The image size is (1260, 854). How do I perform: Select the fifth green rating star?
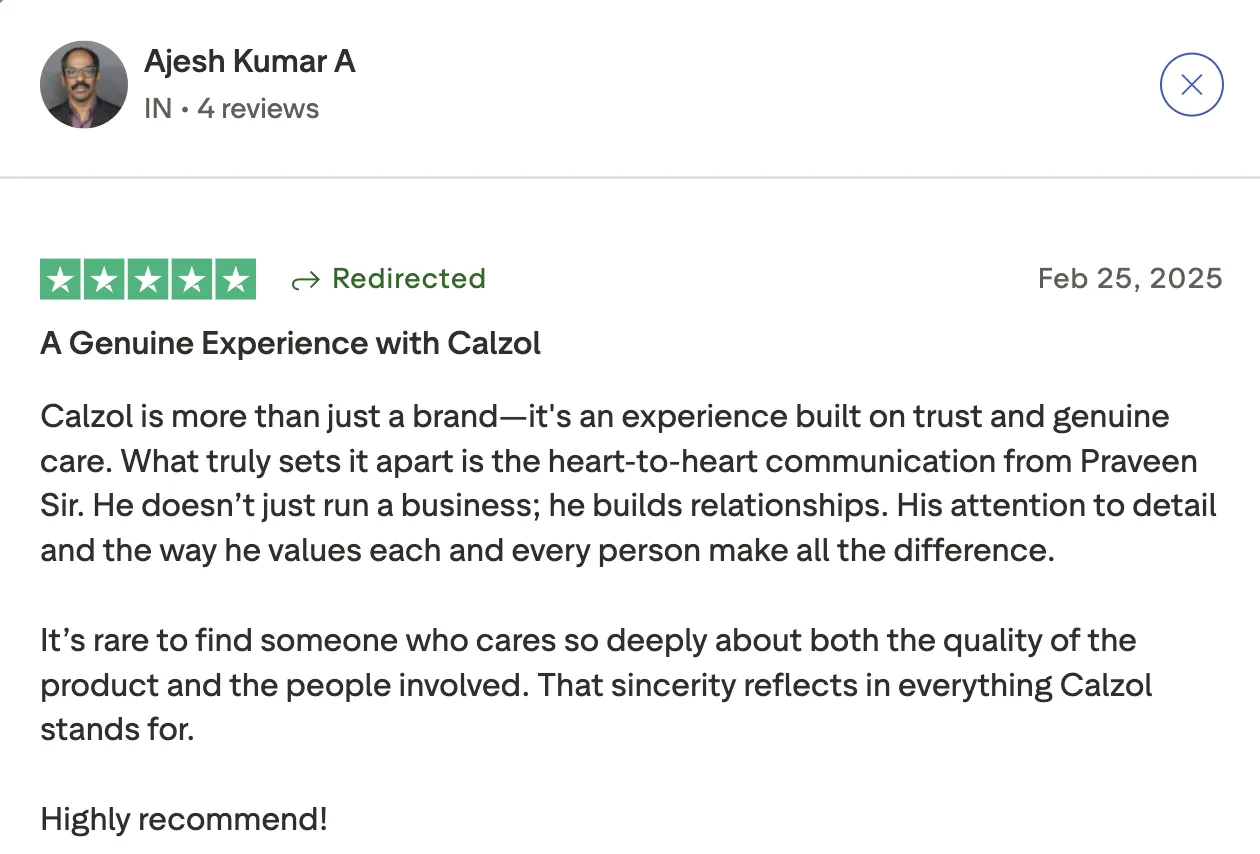click(235, 279)
